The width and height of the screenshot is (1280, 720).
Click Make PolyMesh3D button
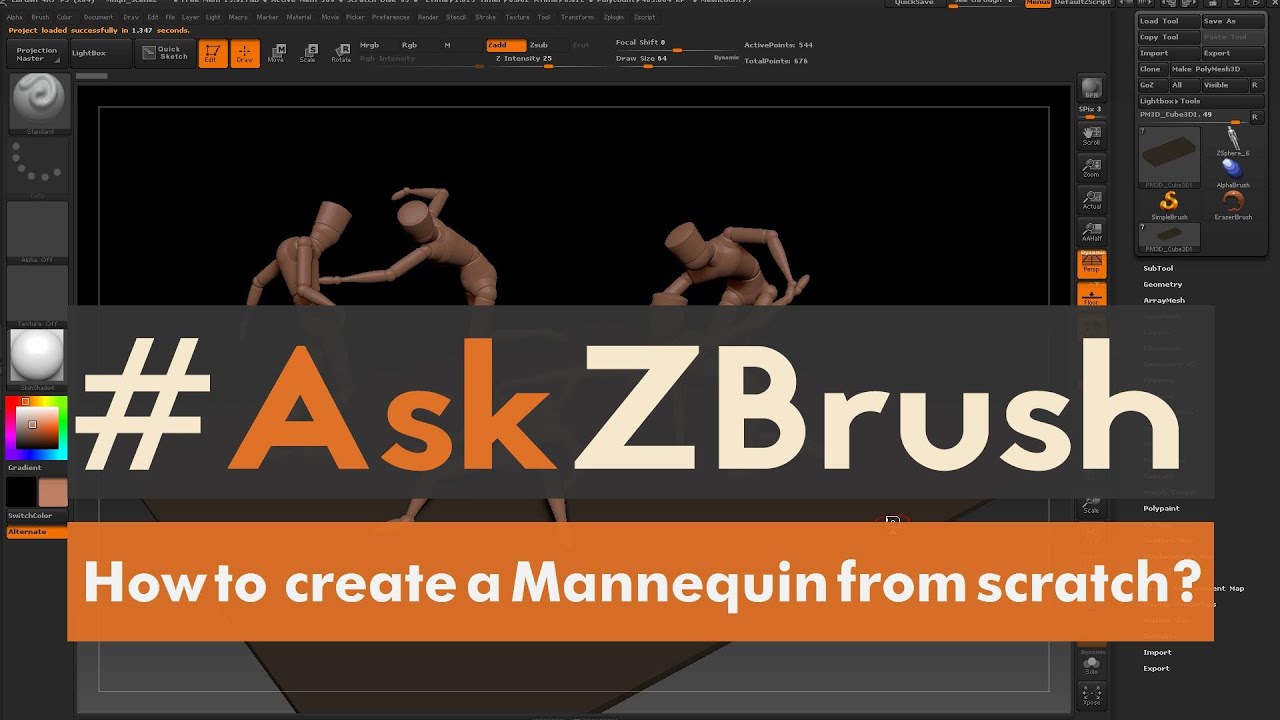pyautogui.click(x=1215, y=69)
